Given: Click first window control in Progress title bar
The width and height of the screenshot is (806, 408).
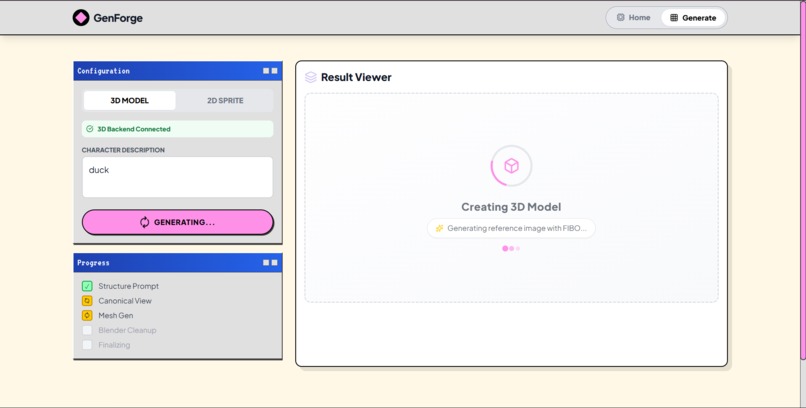Looking at the screenshot, I should point(266,263).
